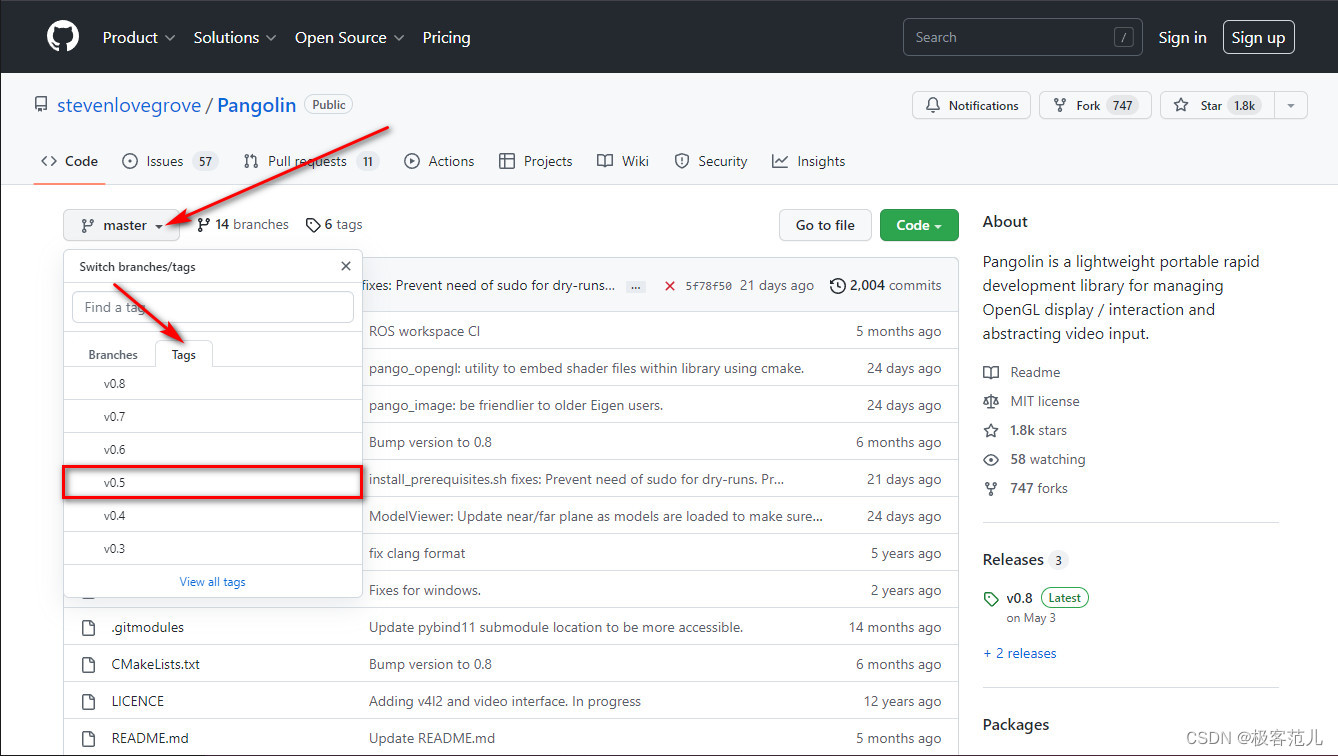Expand the Open Source menu
The image size is (1338, 756).
(x=349, y=37)
